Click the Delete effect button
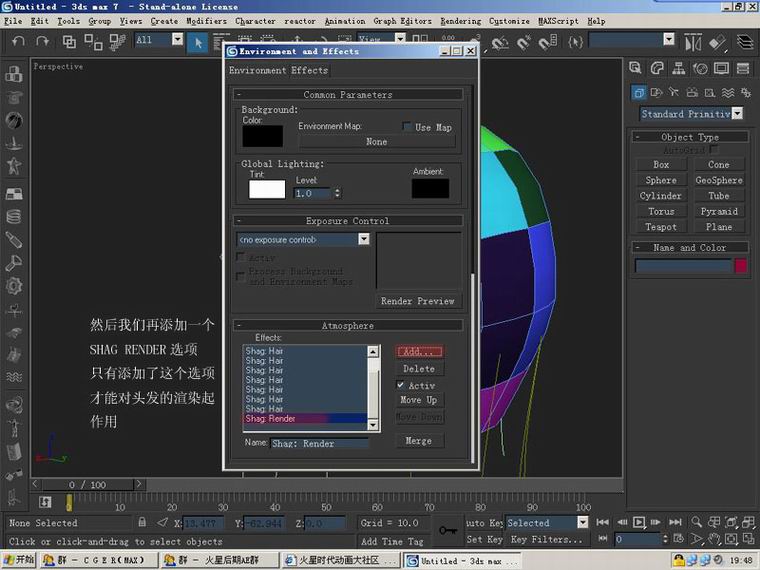This screenshot has width=760, height=570. 419,368
